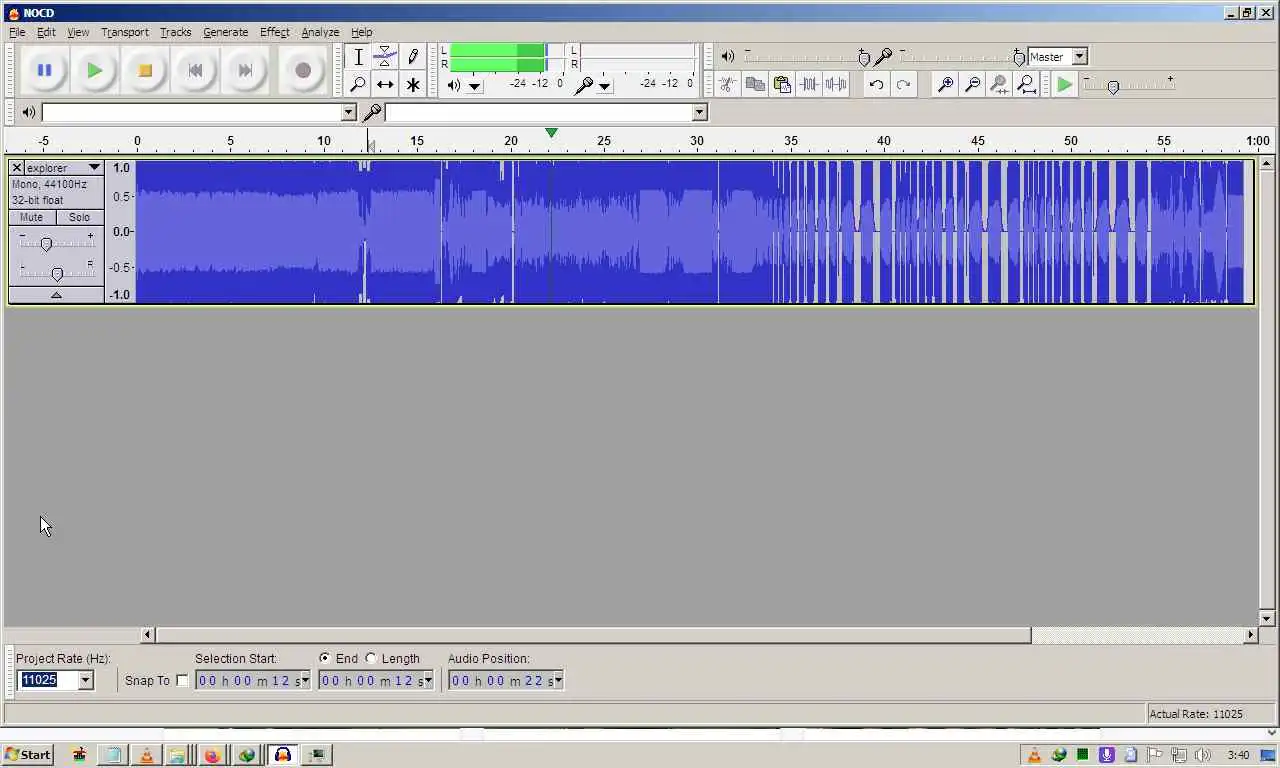The image size is (1280, 768).
Task: Click the Fit Selection zoom icon
Action: click(x=999, y=85)
